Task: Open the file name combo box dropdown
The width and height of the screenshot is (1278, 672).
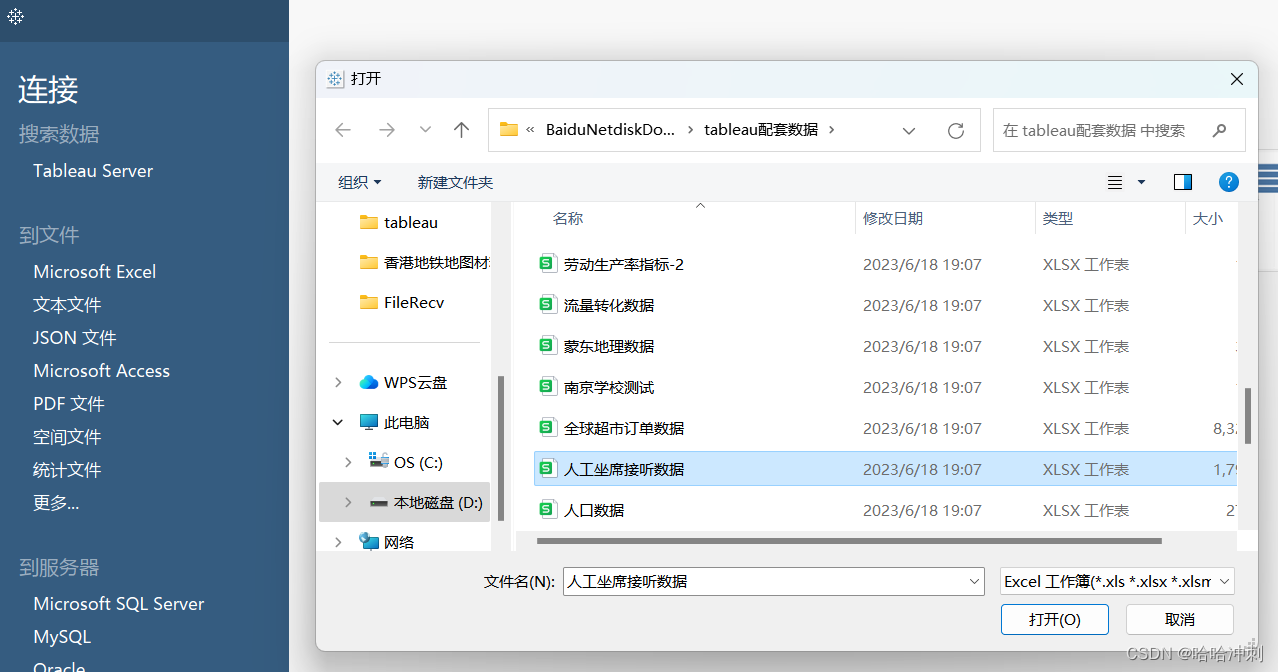Action: click(x=975, y=581)
